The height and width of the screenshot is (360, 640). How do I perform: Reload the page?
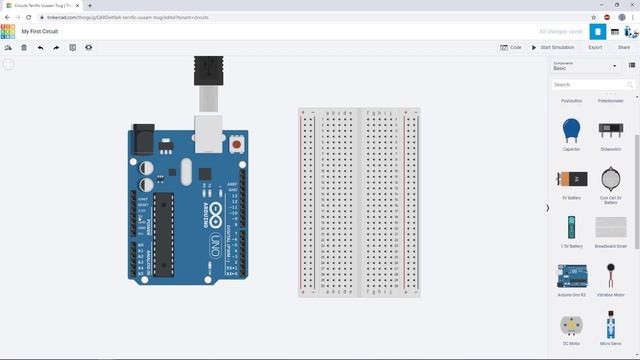(29, 17)
